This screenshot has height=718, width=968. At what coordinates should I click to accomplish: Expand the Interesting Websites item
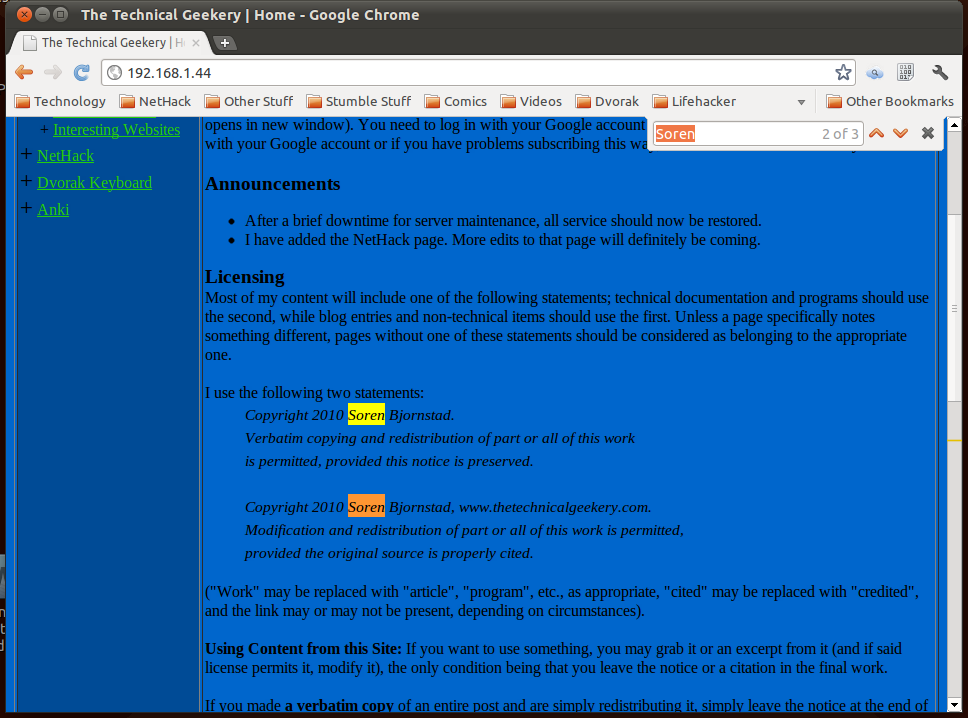point(44,130)
